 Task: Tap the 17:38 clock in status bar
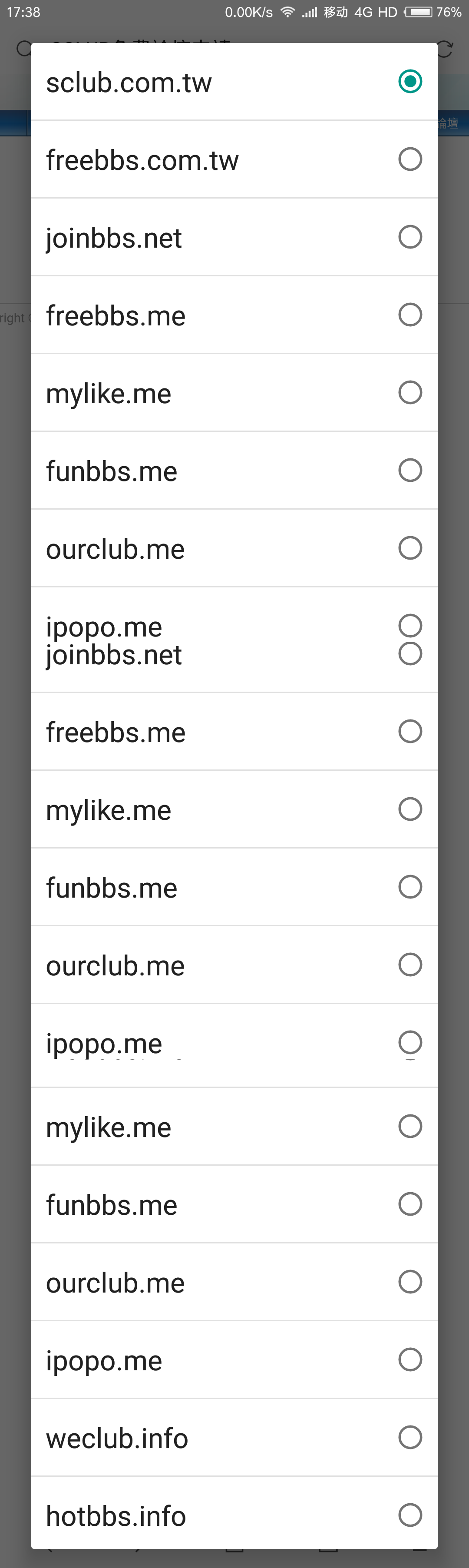pos(24,12)
